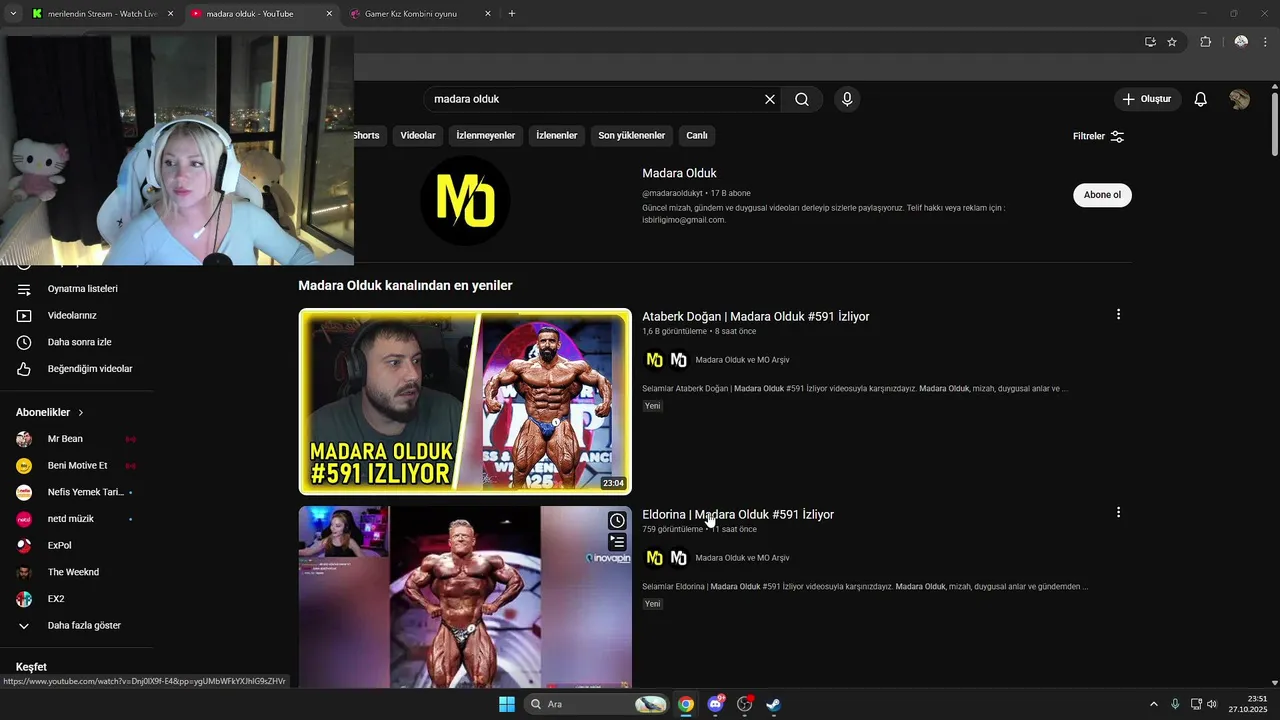Open the browser extensions puzzle icon
This screenshot has height=720, width=1280.
[1205, 42]
